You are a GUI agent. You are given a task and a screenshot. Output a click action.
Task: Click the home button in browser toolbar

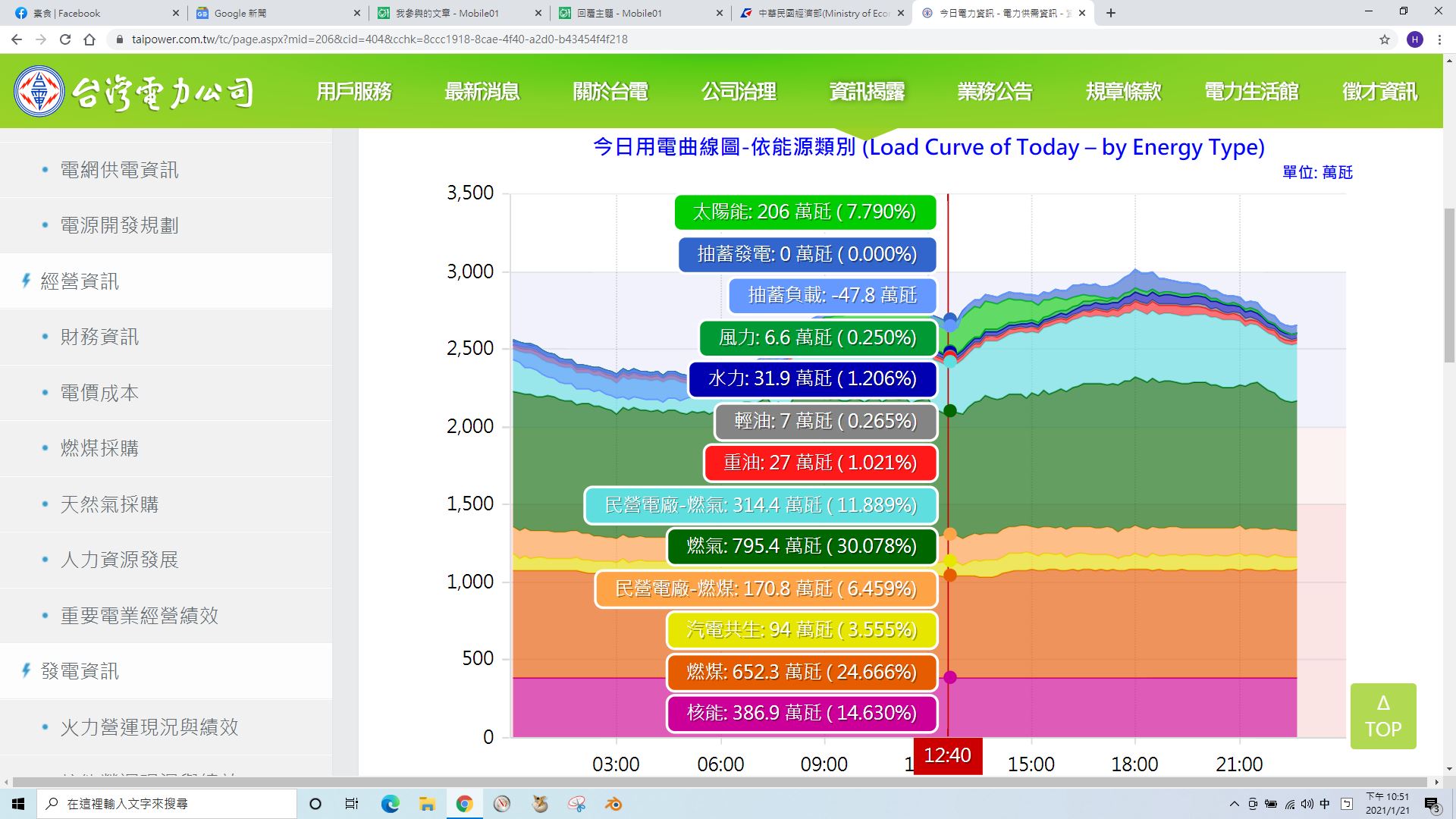click(89, 39)
